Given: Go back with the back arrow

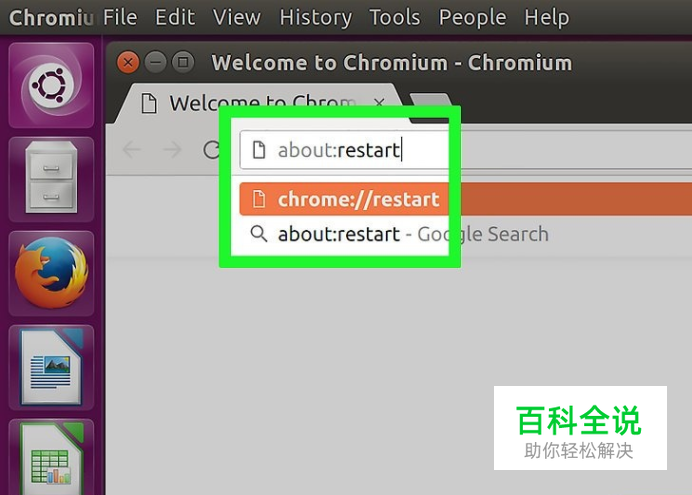Looking at the screenshot, I should click(x=132, y=150).
